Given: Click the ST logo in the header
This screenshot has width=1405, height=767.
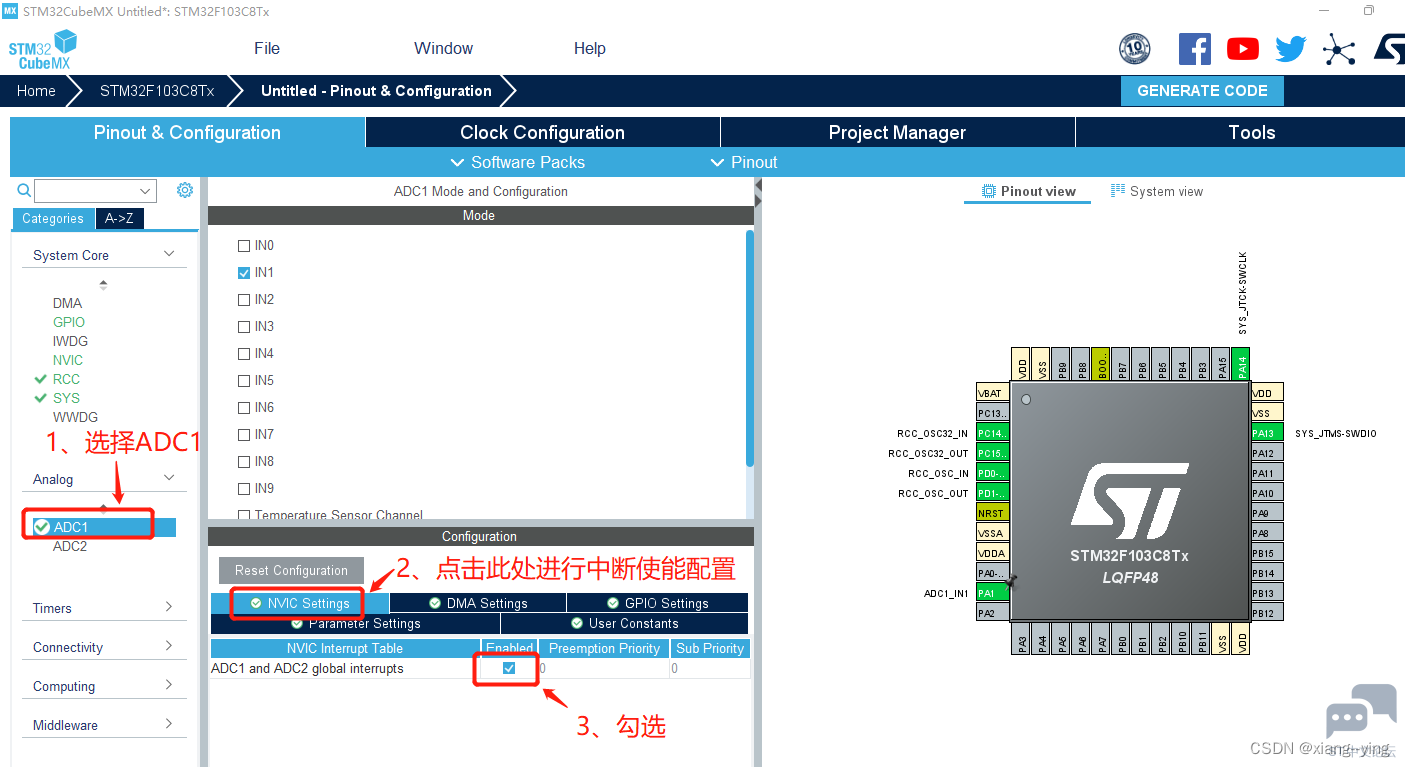Looking at the screenshot, I should pyautogui.click(x=1389, y=49).
